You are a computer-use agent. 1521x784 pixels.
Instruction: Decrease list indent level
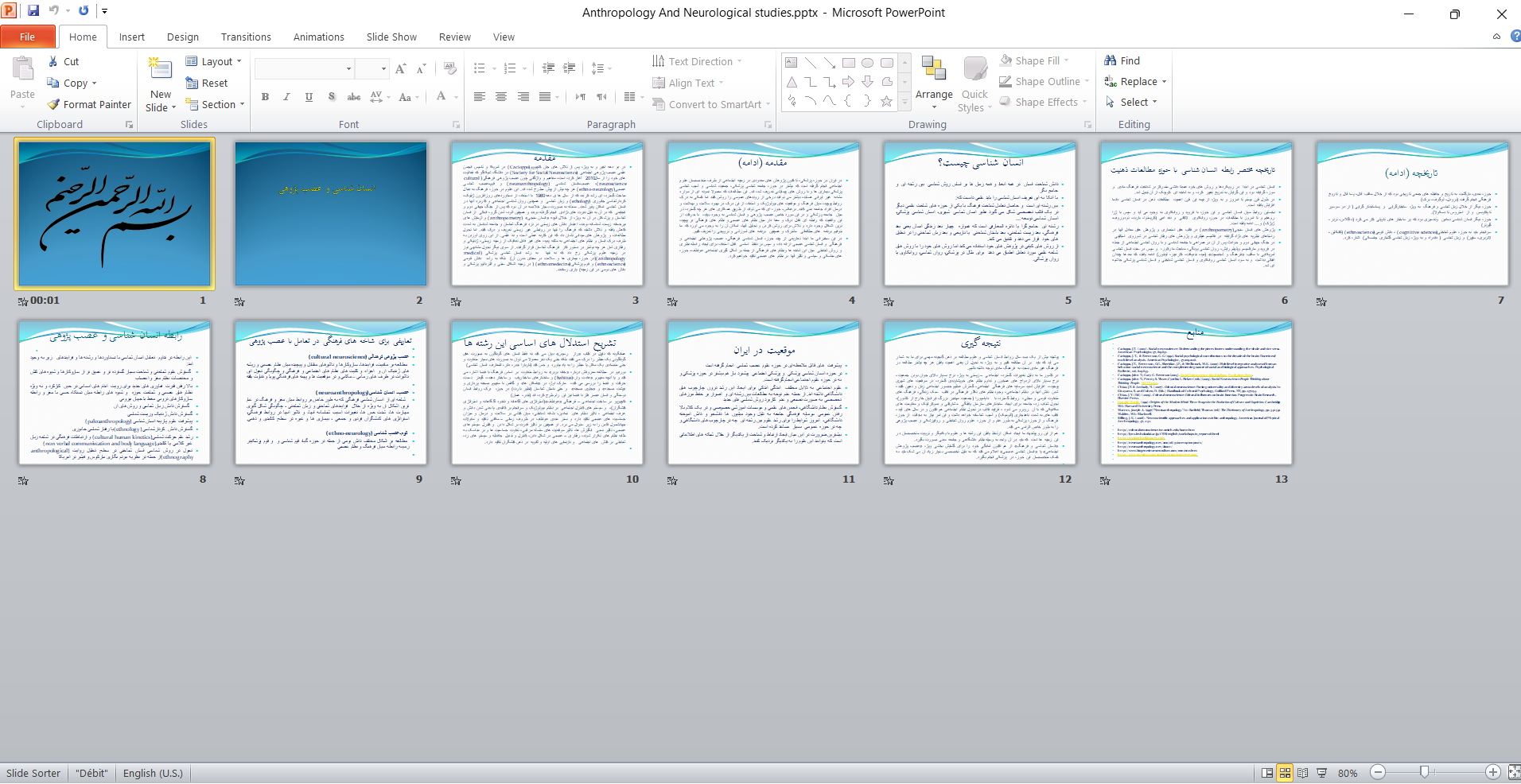[x=548, y=68]
